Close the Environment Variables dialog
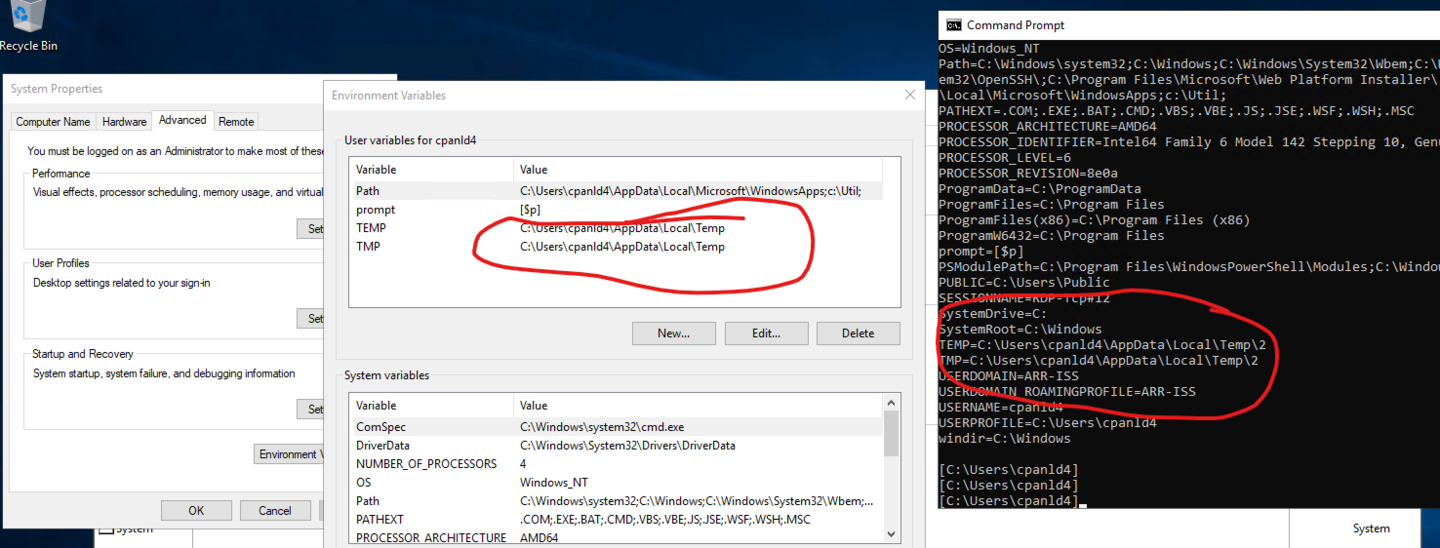Viewport: 1440px width, 548px height. click(x=909, y=95)
